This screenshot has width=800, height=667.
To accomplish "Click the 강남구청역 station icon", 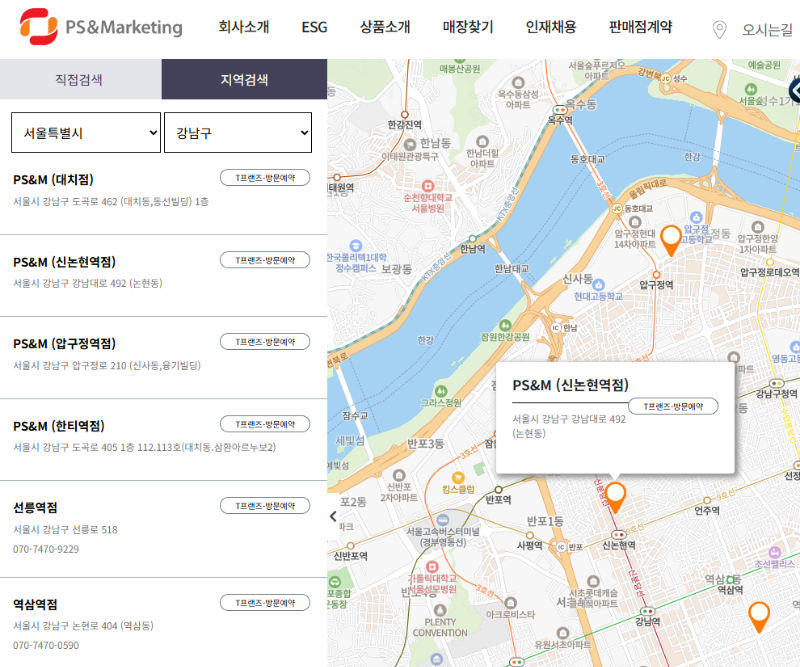I will [777, 383].
